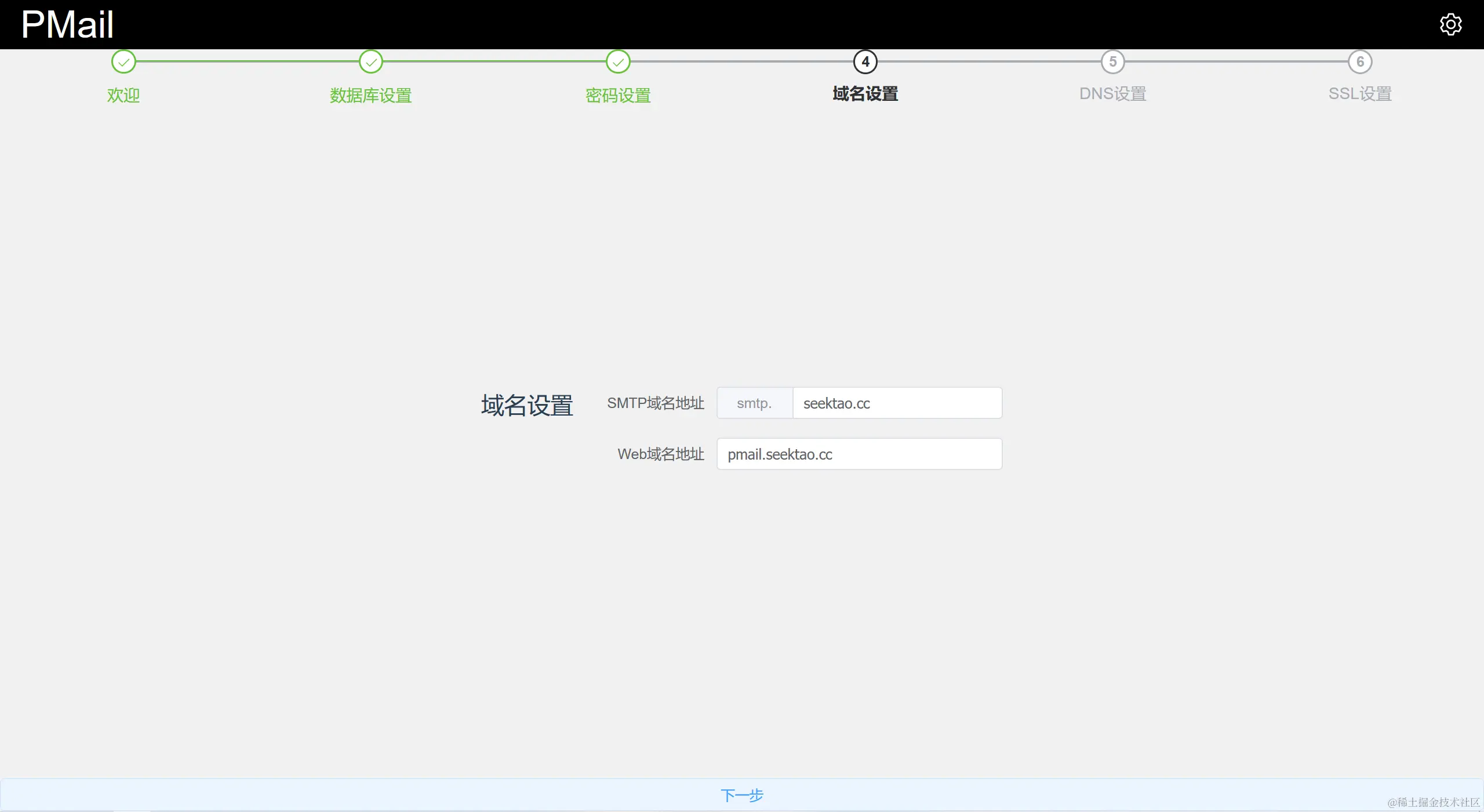Open the 数据库设置 wizard step

371,94
